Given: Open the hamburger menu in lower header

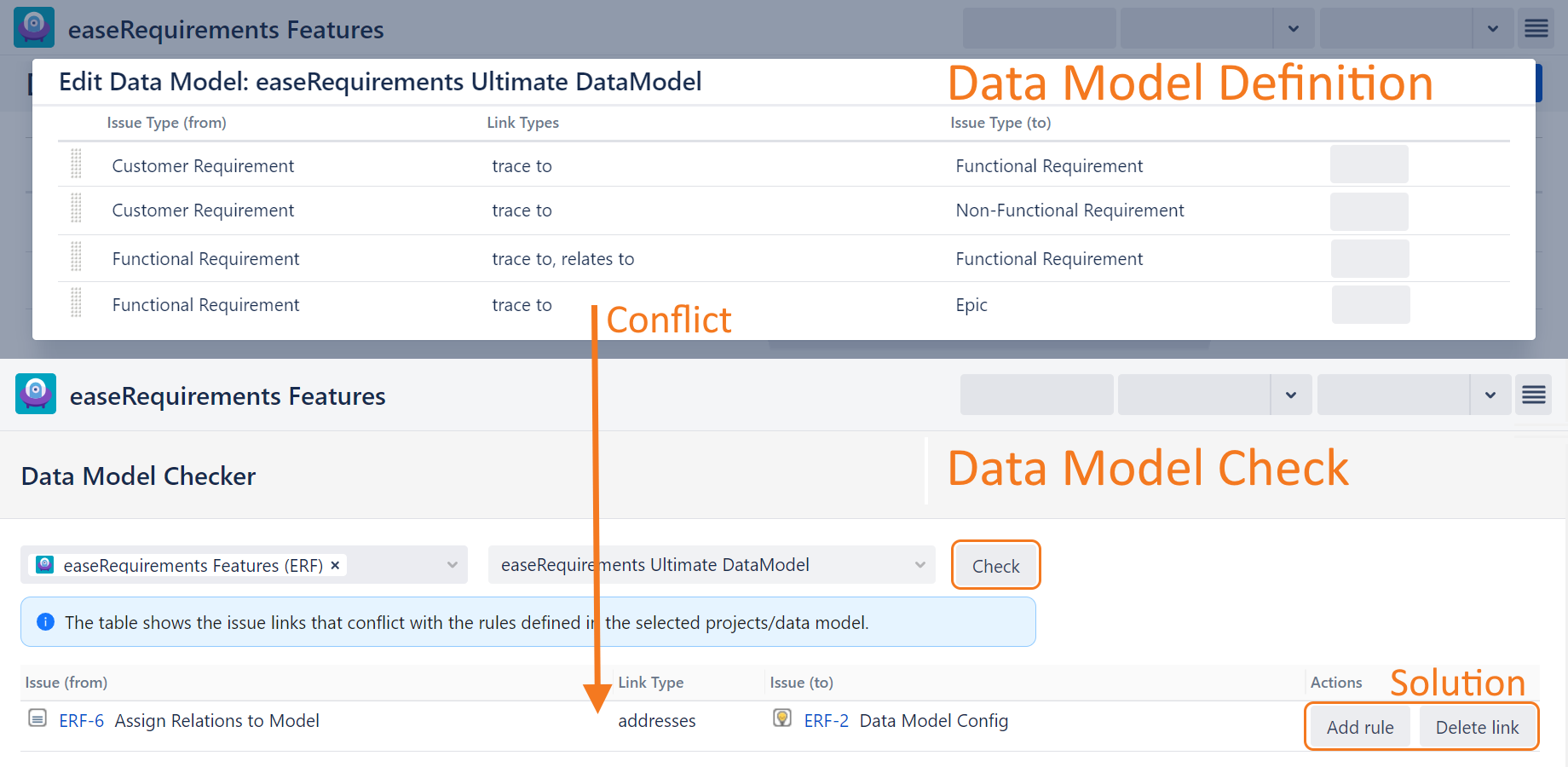Looking at the screenshot, I should pyautogui.click(x=1533, y=395).
